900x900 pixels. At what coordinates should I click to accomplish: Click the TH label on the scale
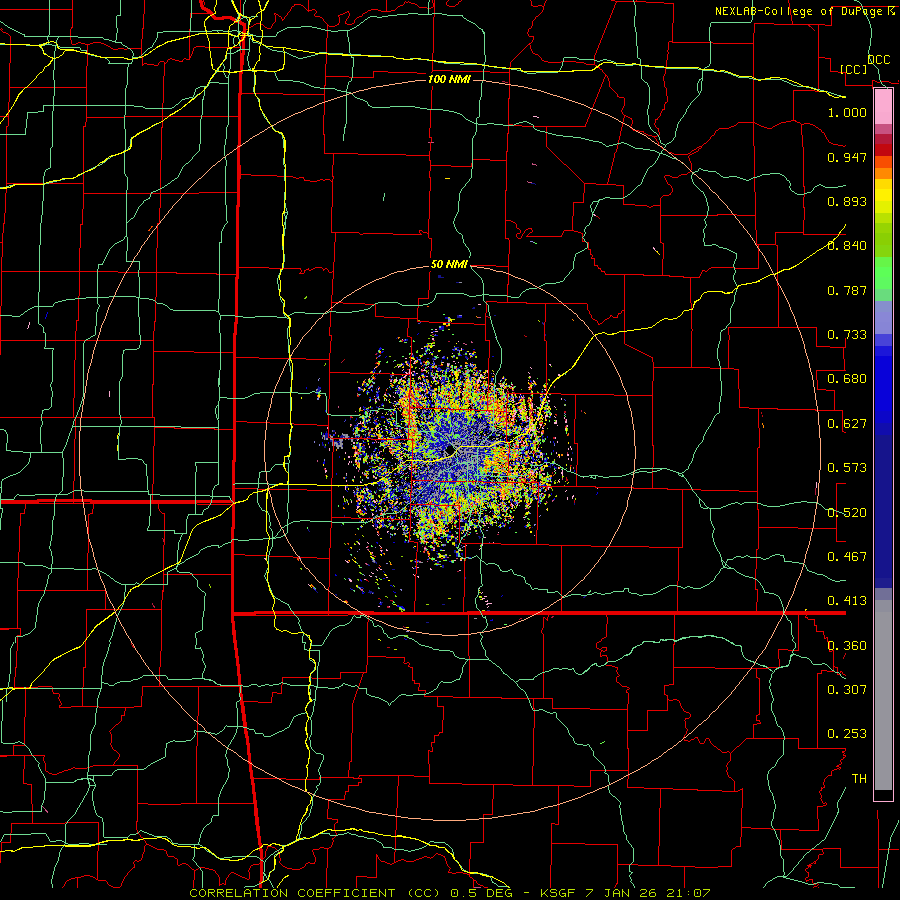tap(859, 779)
